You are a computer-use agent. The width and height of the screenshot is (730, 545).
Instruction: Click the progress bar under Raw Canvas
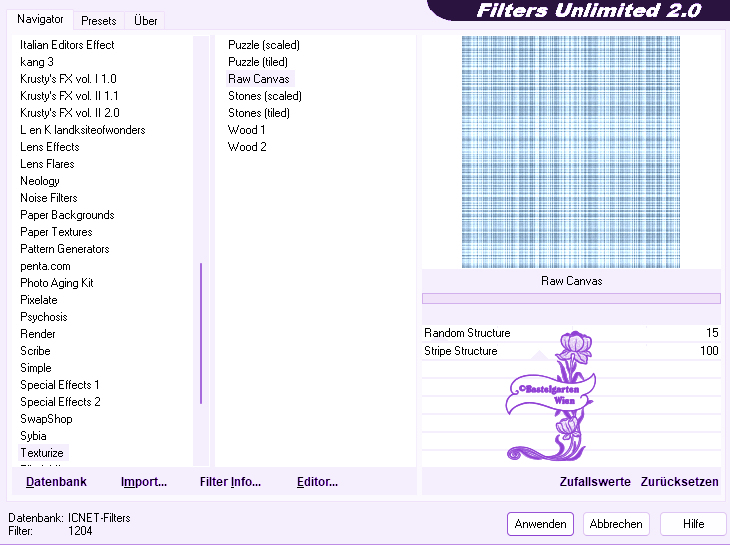coord(571,298)
